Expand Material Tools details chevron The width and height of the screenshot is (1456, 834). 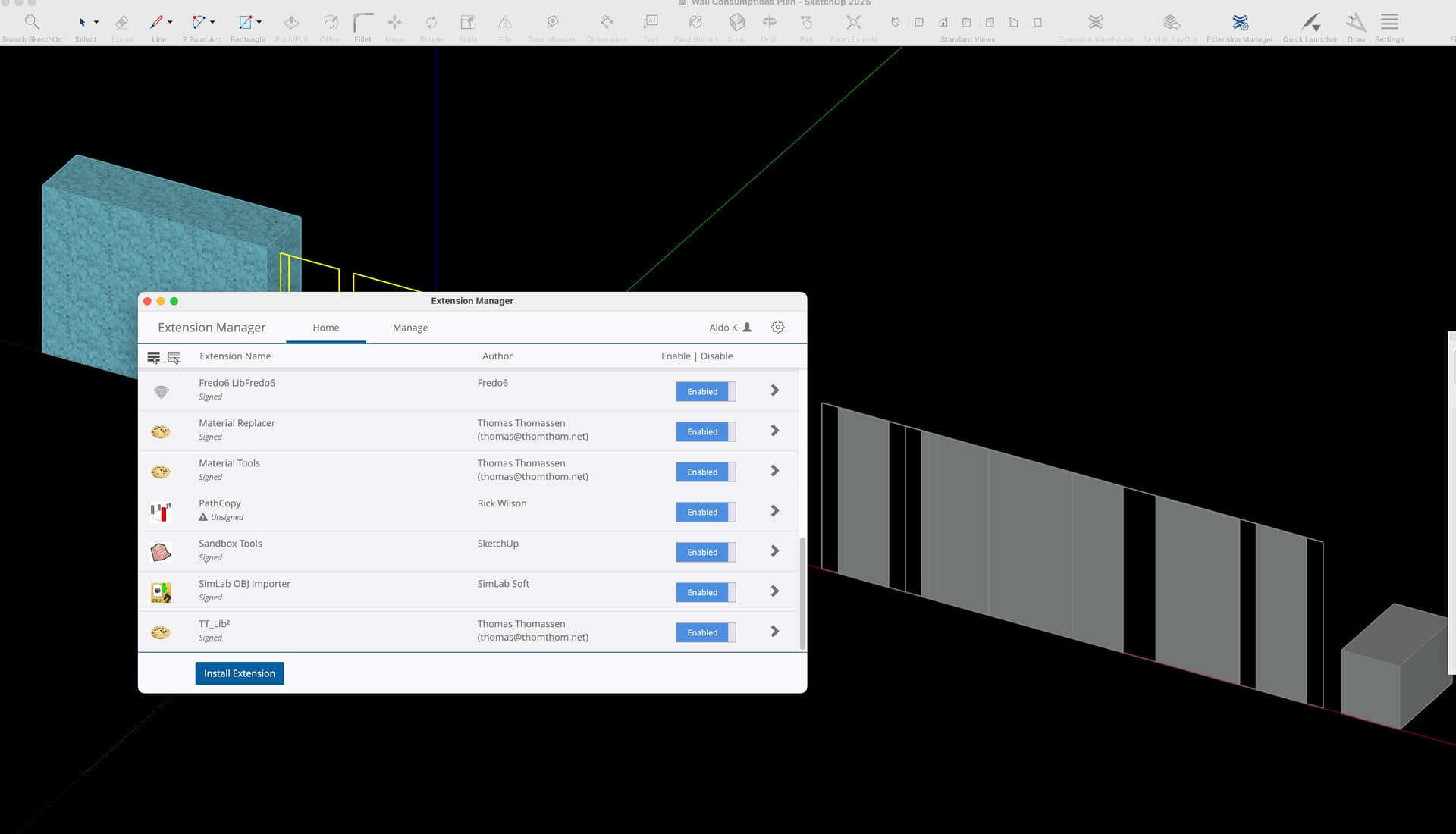tap(775, 471)
